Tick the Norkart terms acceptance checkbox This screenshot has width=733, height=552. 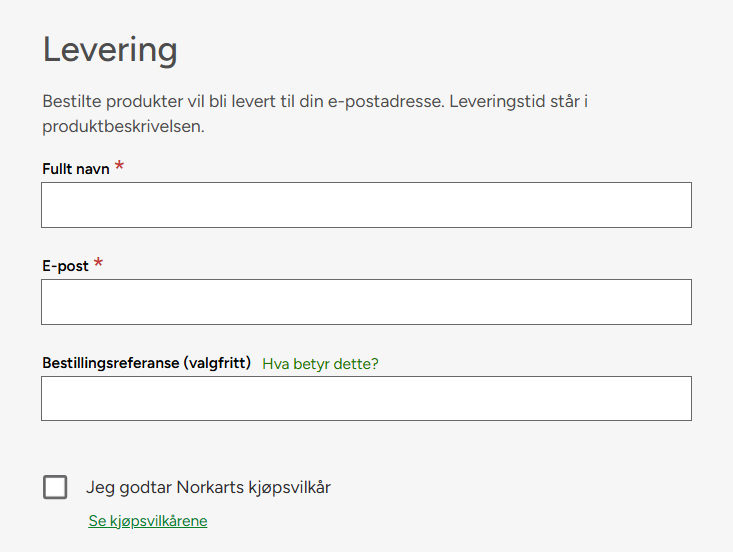(56, 487)
